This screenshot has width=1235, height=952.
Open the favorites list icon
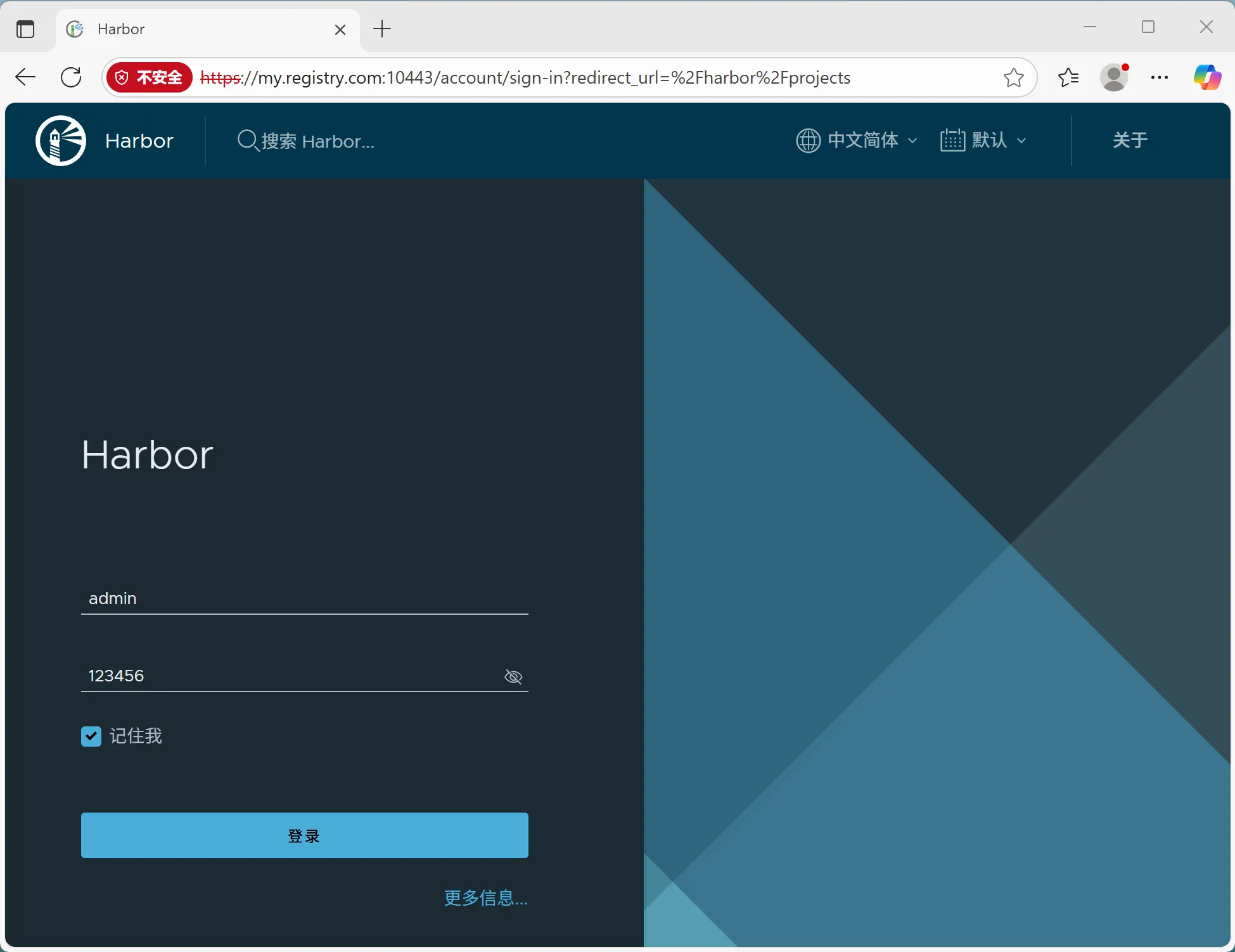pos(1068,77)
